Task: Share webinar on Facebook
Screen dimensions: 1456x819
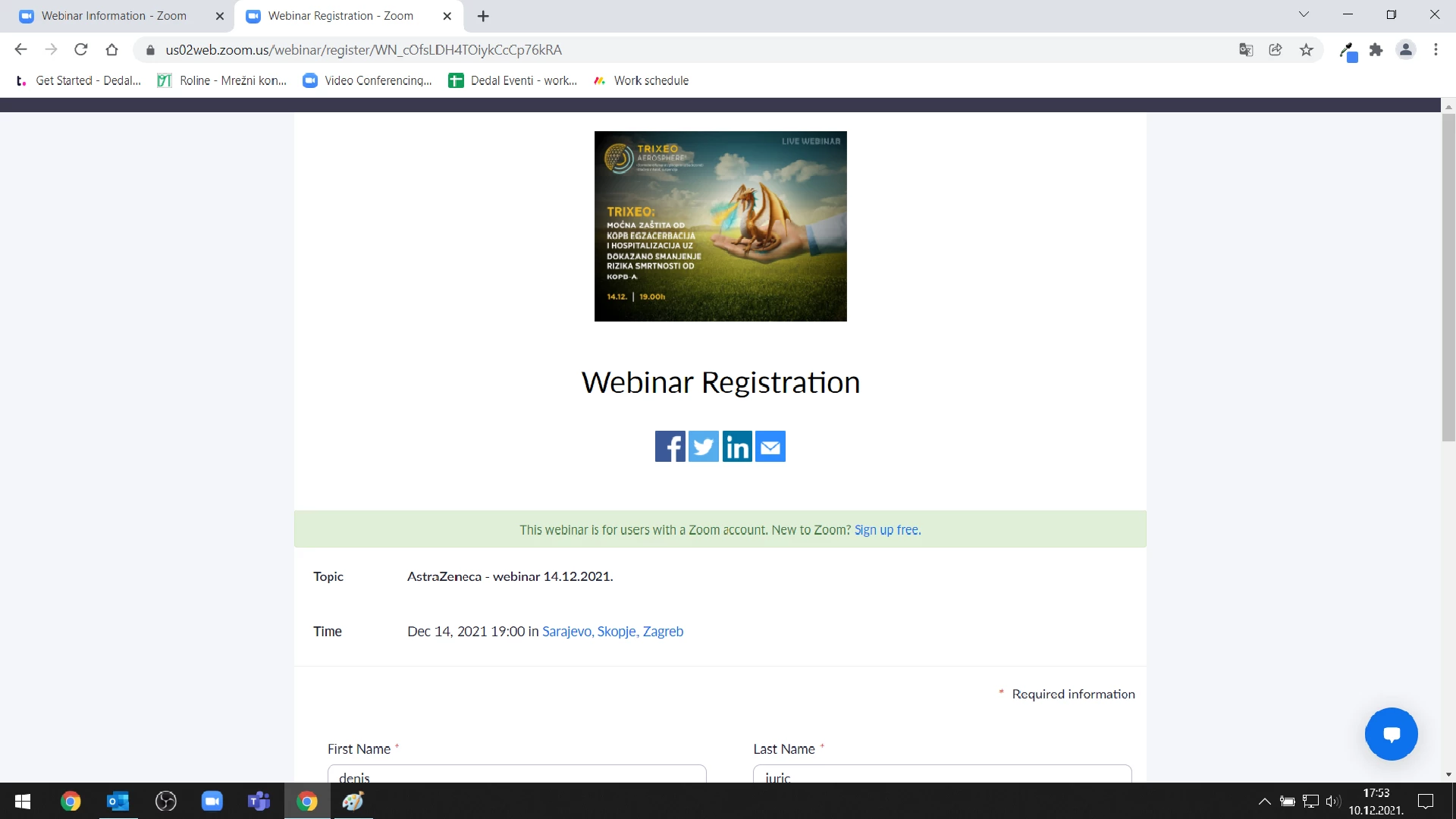Action: 670,447
